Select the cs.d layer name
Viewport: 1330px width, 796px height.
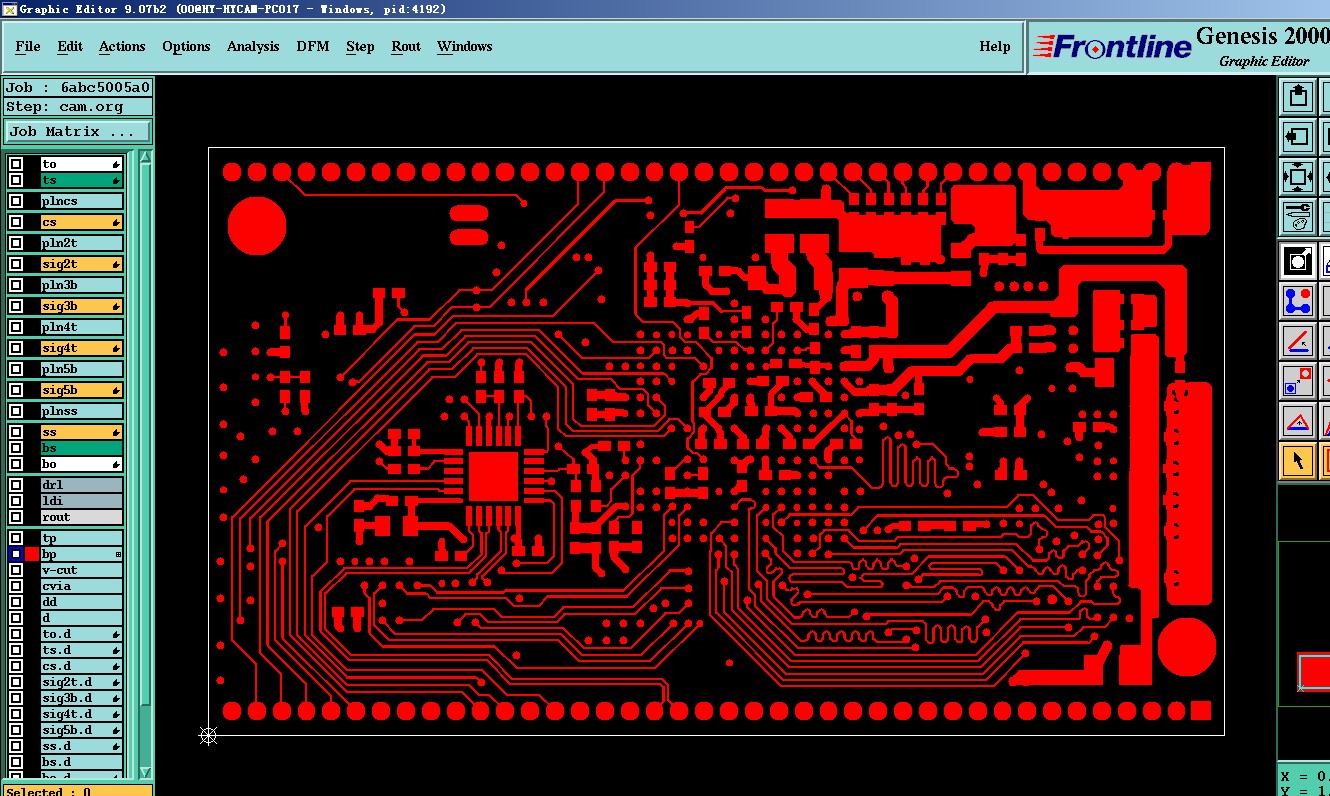[82, 666]
